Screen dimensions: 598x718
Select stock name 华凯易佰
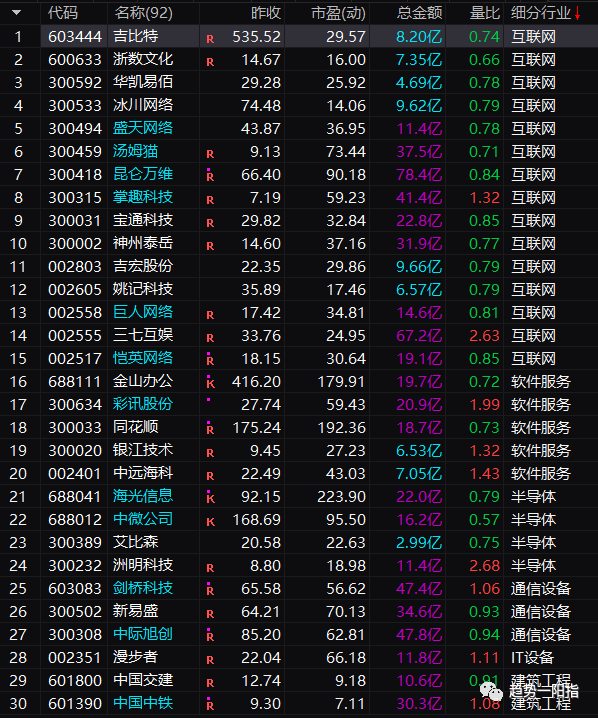tap(143, 82)
